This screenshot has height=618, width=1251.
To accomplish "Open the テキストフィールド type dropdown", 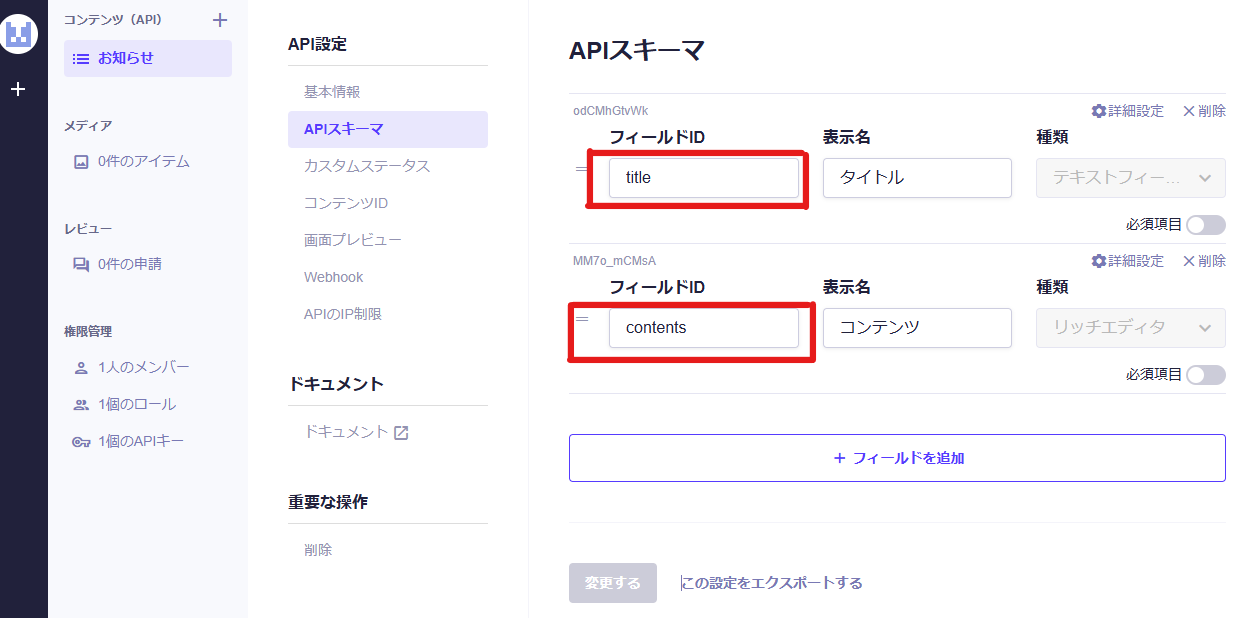I will click(1130, 178).
